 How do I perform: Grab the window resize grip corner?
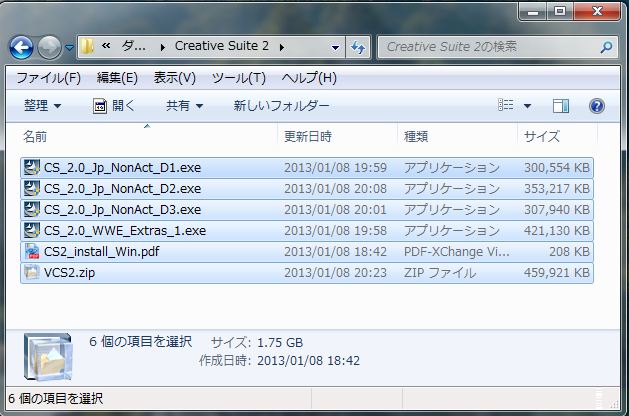click(x=614, y=404)
